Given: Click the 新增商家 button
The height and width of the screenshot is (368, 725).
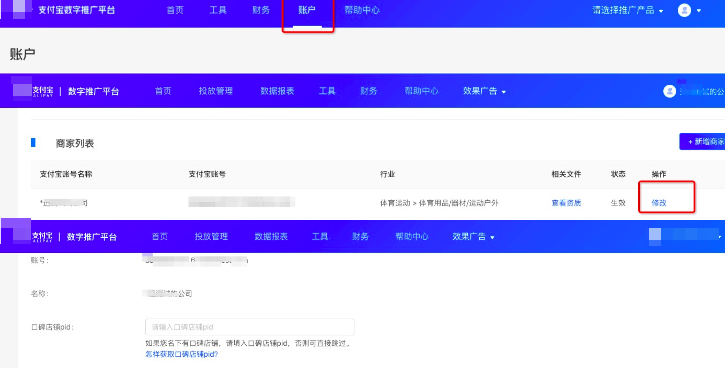Looking at the screenshot, I should pos(702,141).
